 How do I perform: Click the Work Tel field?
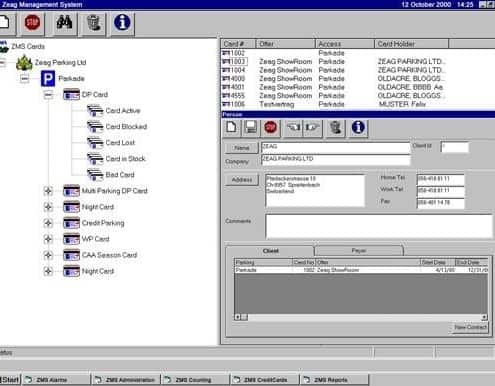(x=440, y=191)
